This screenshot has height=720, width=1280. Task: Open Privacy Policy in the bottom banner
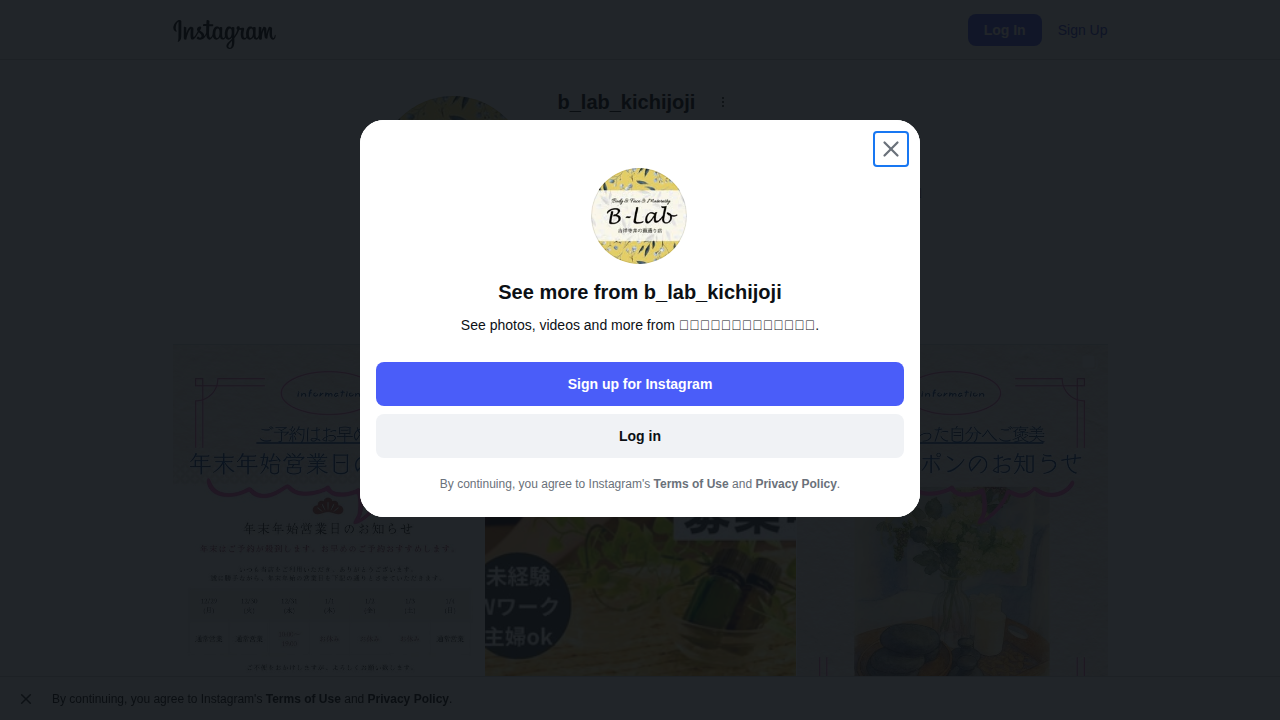click(408, 699)
